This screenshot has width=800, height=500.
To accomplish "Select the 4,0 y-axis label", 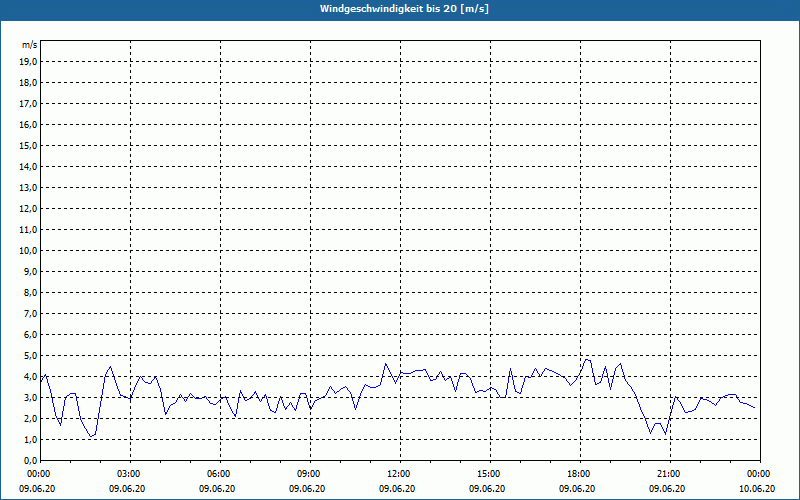I will click(30, 377).
